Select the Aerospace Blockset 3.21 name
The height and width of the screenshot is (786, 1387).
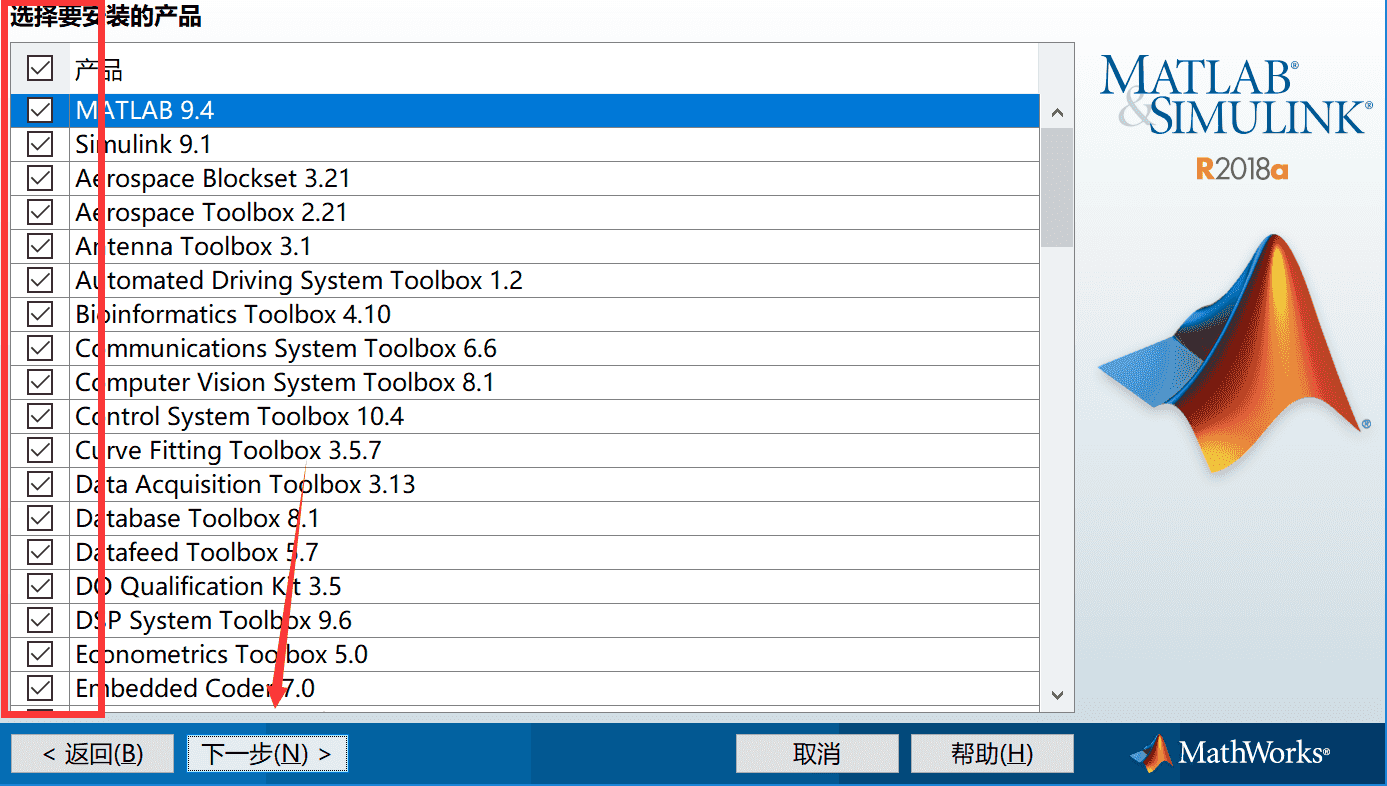click(x=213, y=178)
